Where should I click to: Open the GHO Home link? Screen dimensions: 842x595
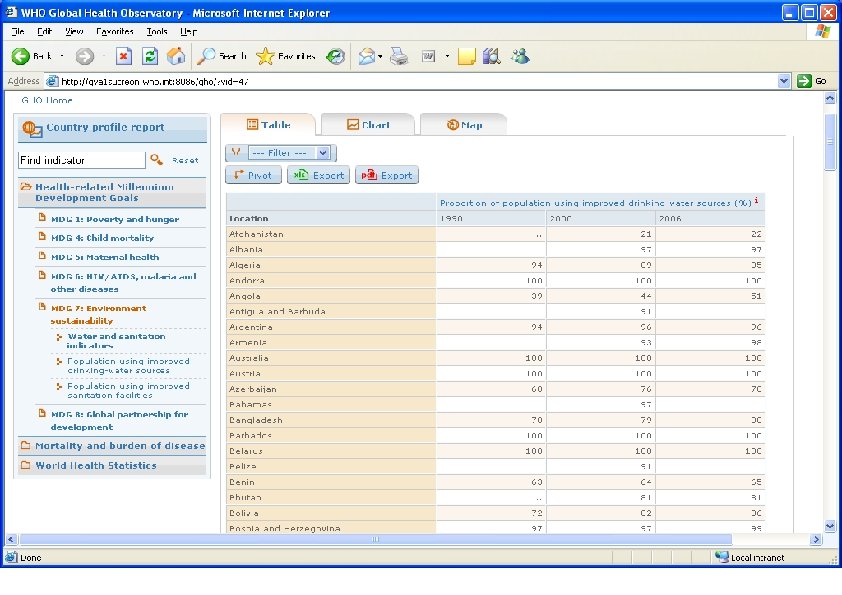coord(47,100)
